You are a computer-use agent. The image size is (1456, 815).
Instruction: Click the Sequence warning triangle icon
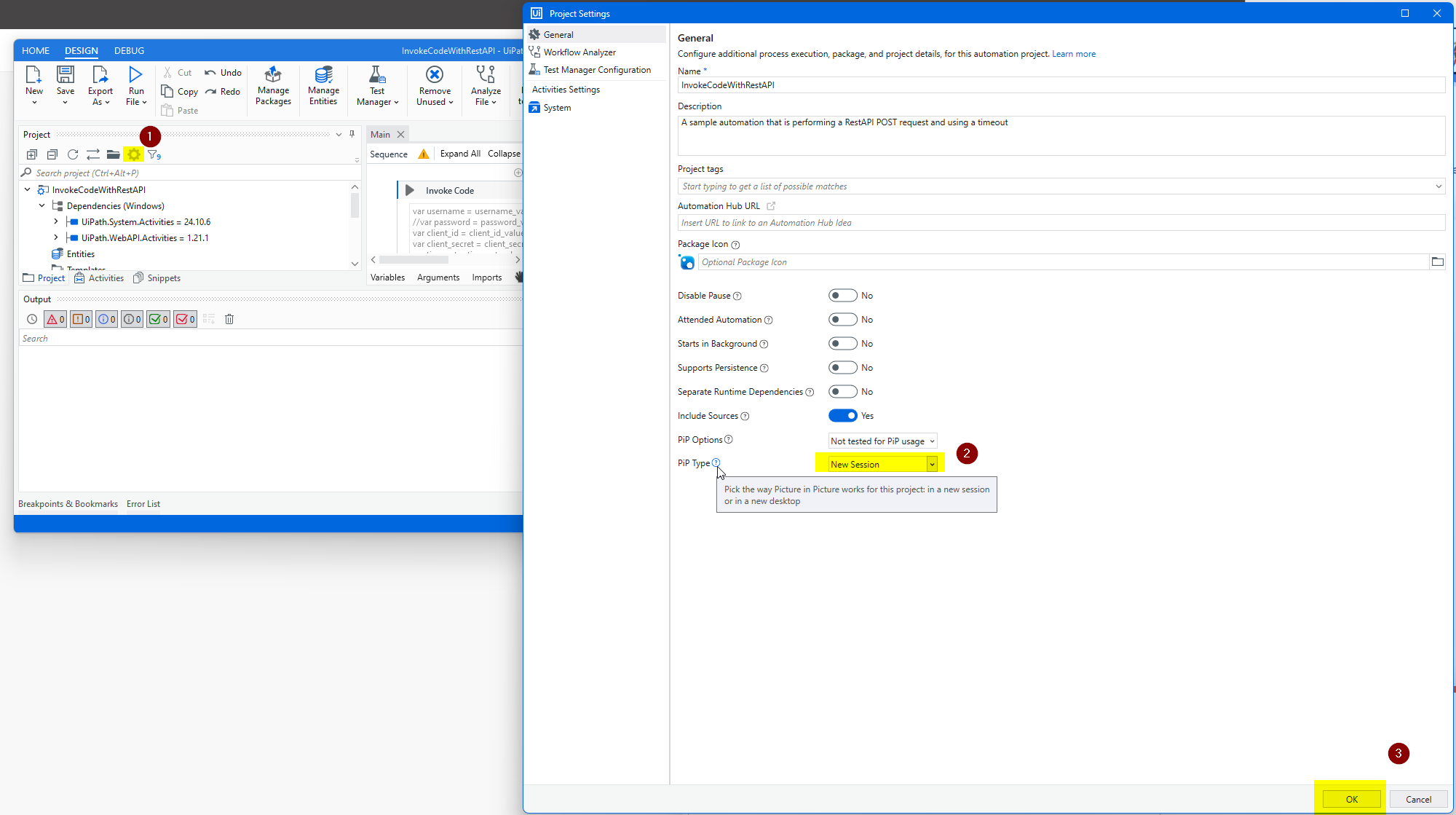click(424, 154)
